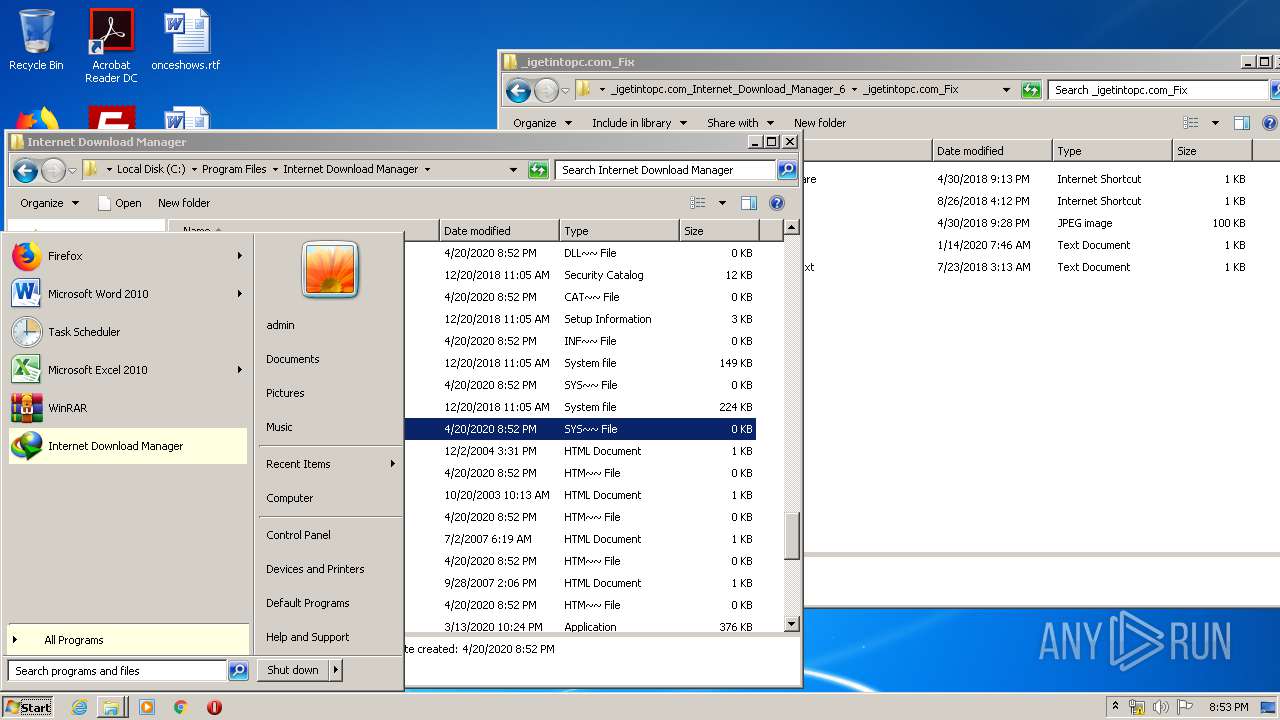
Task: Open Firefox from the Start menu
Action: click(x=127, y=256)
